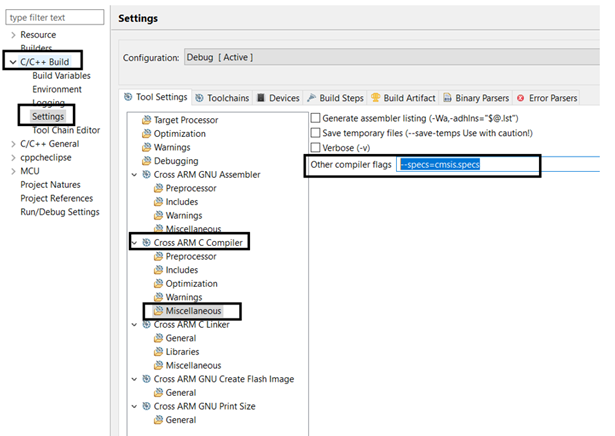Switch to the Toolchains tab
The width and height of the screenshot is (615, 436).
tap(222, 98)
